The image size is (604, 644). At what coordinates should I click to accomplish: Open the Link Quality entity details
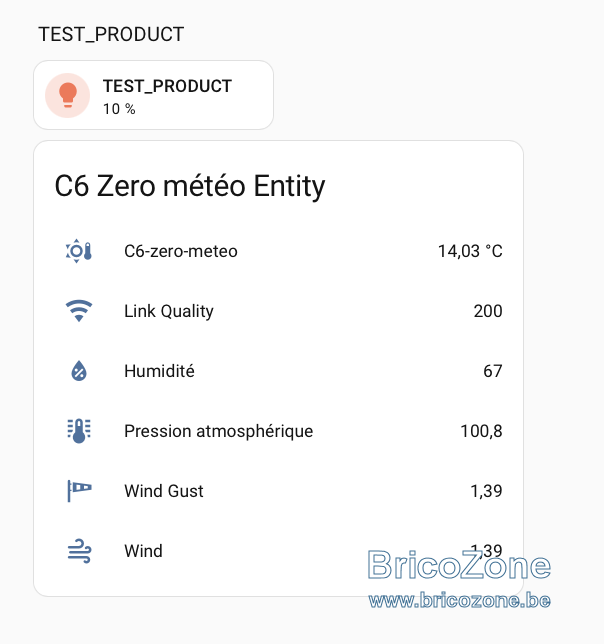(278, 311)
